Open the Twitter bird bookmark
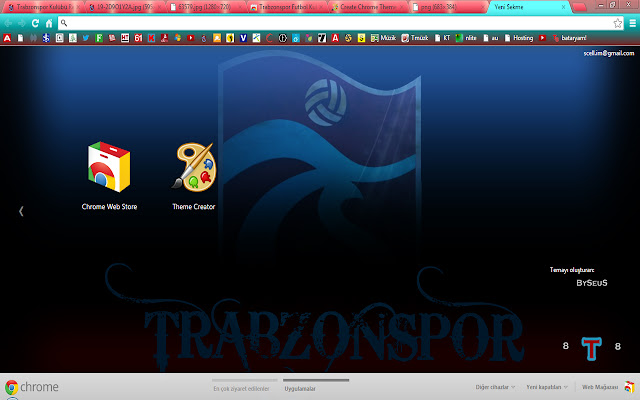This screenshot has width=640, height=400. point(86,38)
